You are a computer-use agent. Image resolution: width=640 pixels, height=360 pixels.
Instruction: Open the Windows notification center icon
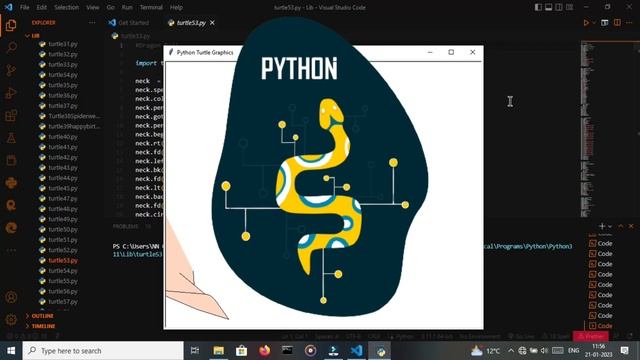[x=624, y=351]
